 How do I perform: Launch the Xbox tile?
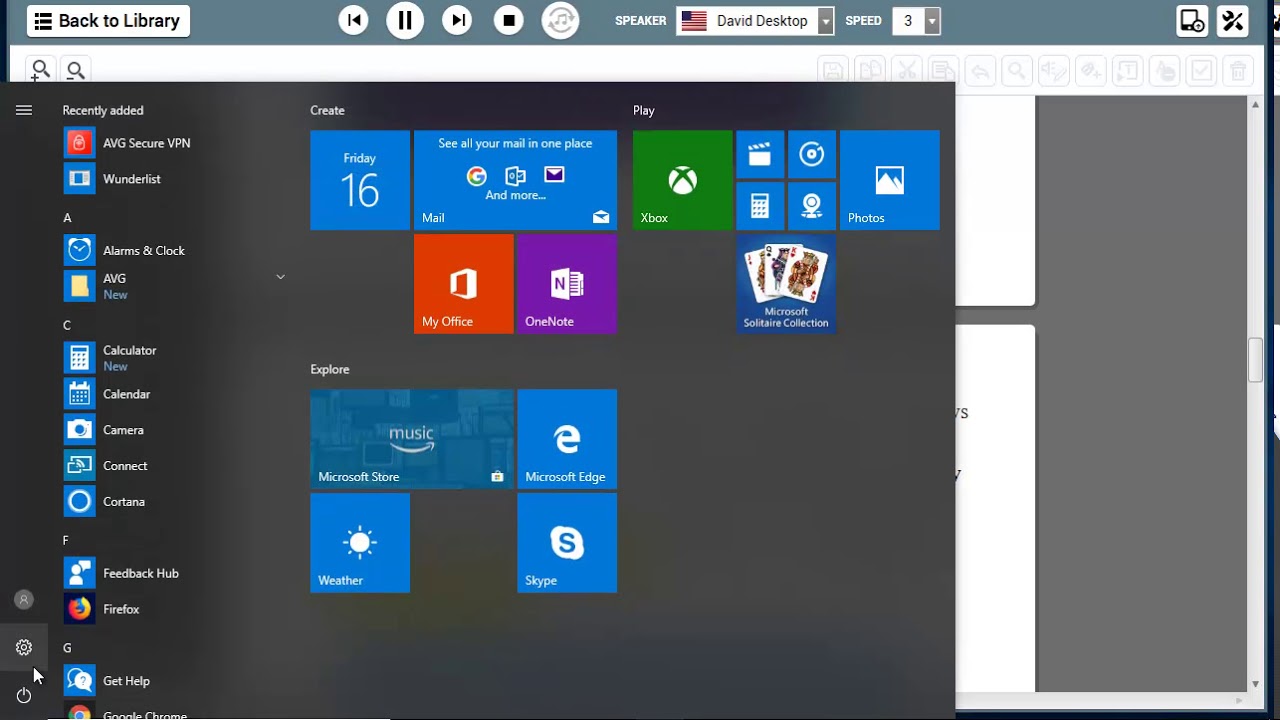(x=682, y=180)
